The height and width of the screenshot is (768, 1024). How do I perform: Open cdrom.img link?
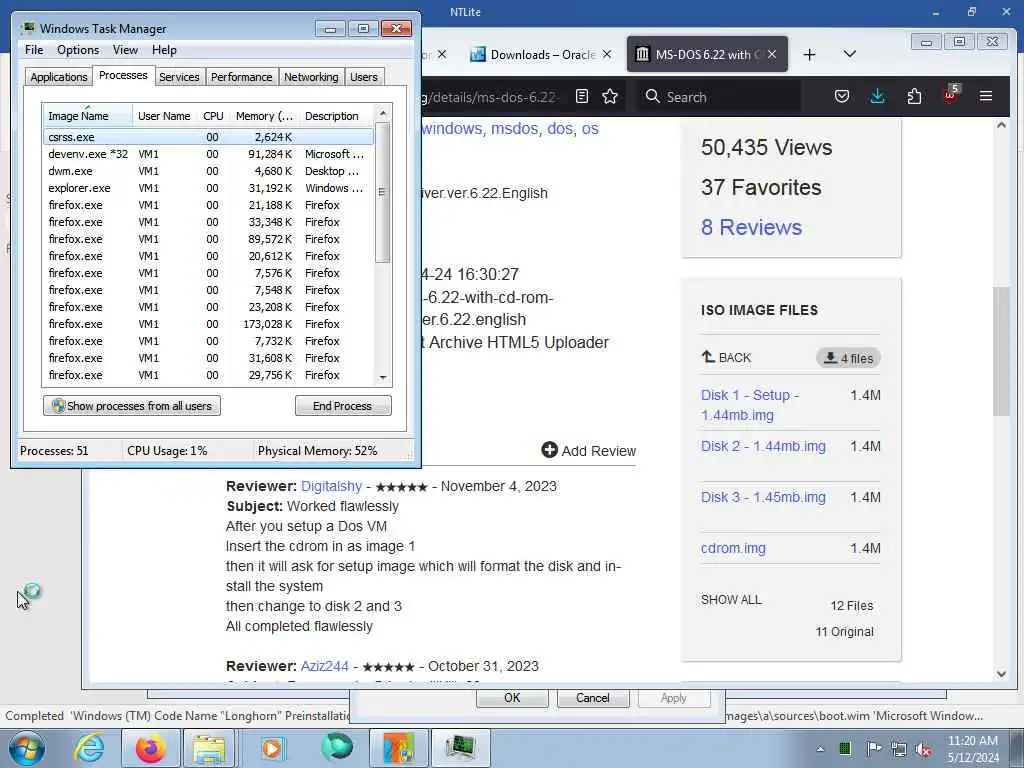[x=733, y=548]
